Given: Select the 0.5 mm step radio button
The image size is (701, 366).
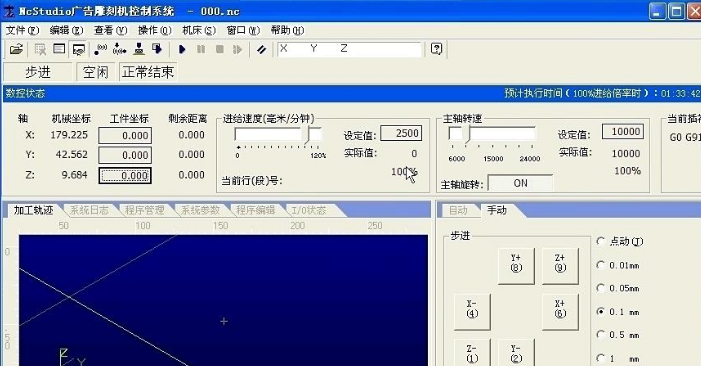Looking at the screenshot, I should pyautogui.click(x=601, y=334).
